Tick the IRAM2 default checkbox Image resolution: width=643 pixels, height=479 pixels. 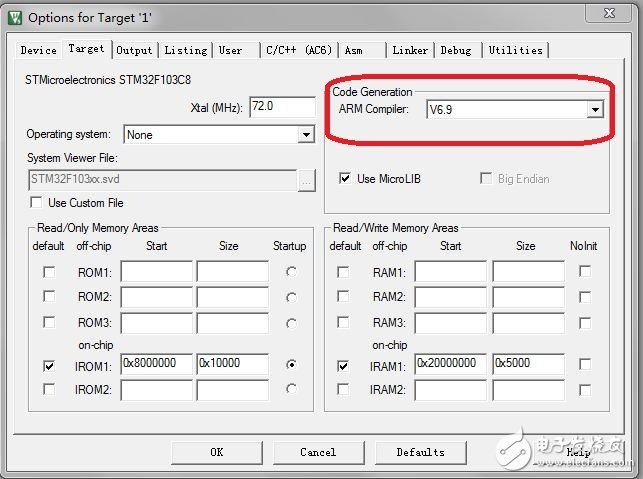point(343,389)
